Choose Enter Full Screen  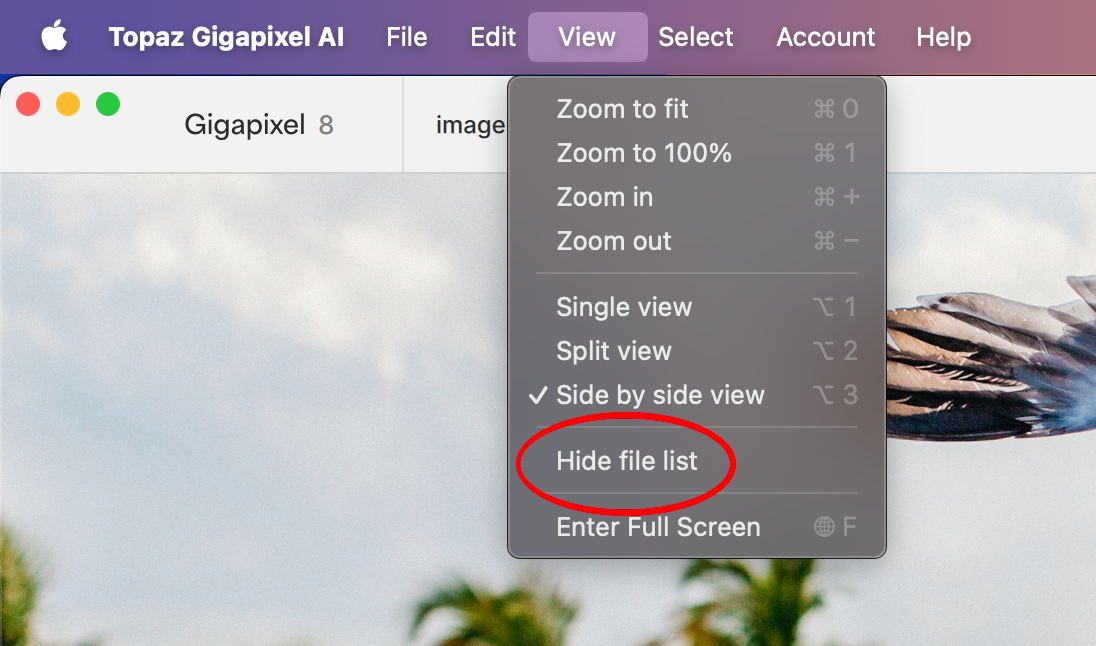point(658,527)
